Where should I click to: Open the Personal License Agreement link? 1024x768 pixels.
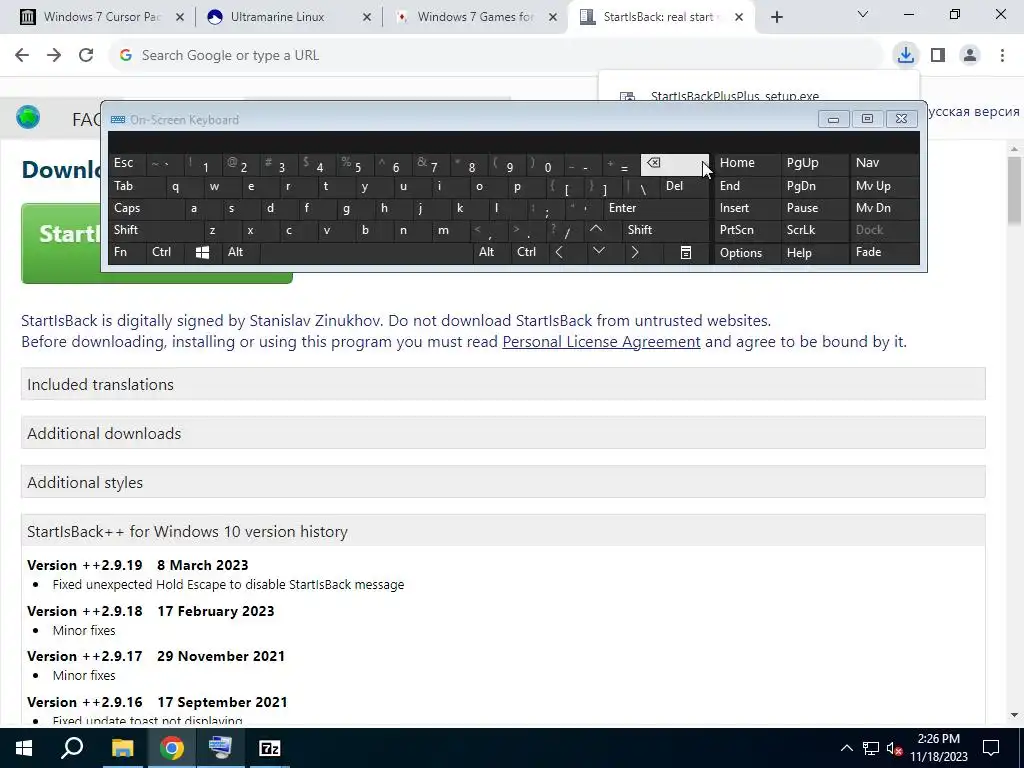601,342
